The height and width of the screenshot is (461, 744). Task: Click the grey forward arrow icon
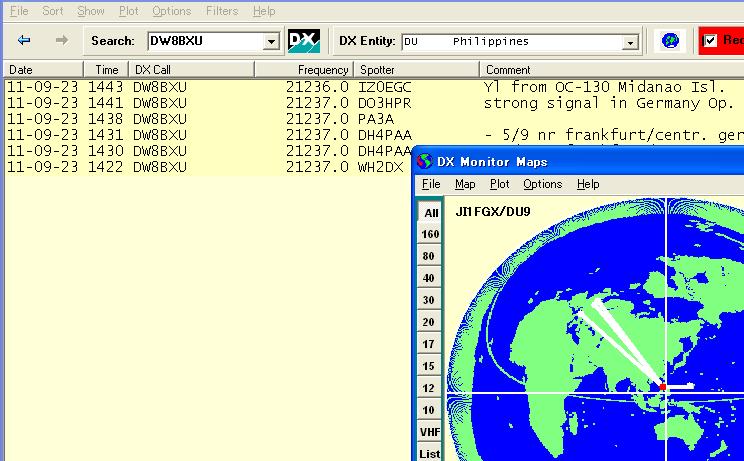61,40
